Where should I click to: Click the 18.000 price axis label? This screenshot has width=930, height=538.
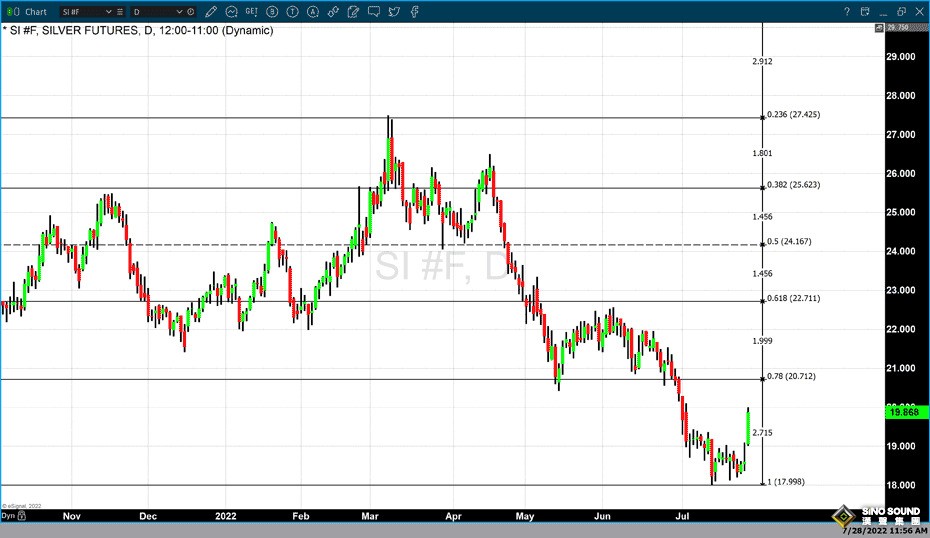[x=900, y=485]
